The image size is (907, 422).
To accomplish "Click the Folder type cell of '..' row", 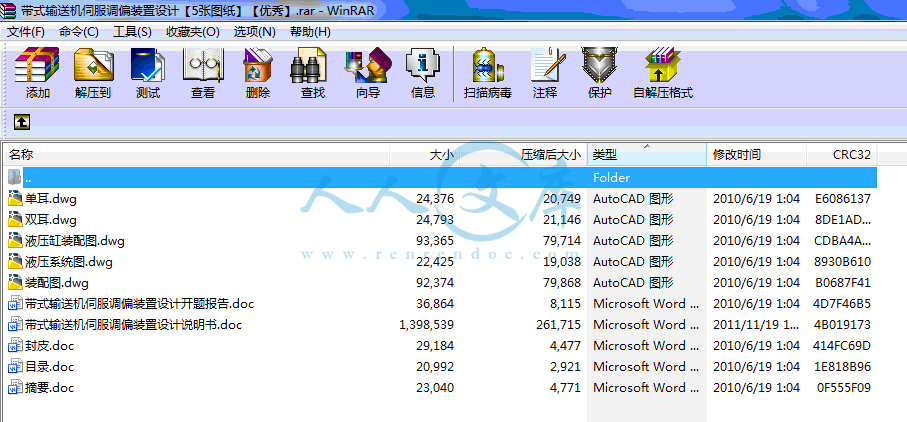I will pos(611,177).
